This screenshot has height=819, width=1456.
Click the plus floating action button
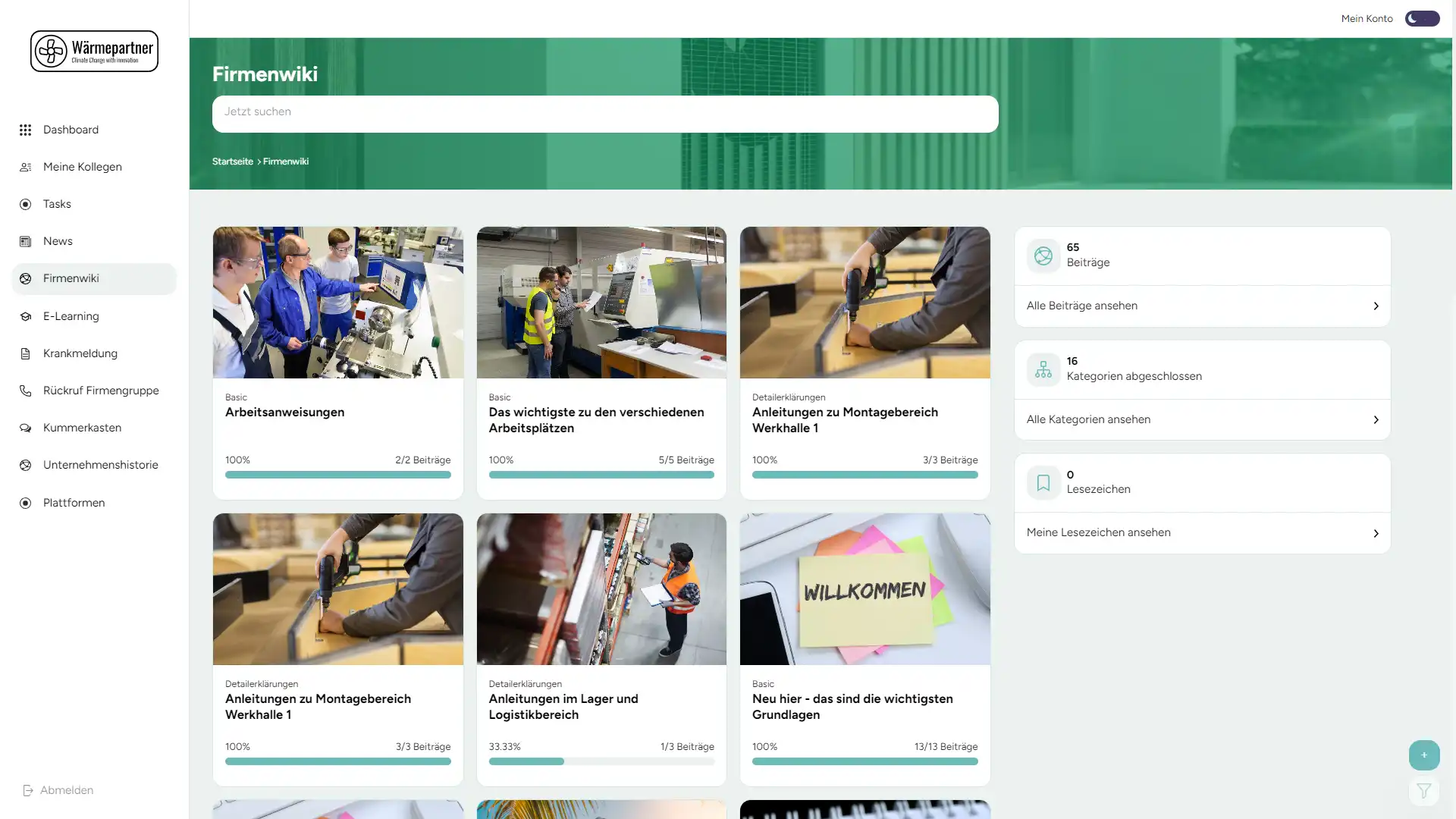(1424, 755)
